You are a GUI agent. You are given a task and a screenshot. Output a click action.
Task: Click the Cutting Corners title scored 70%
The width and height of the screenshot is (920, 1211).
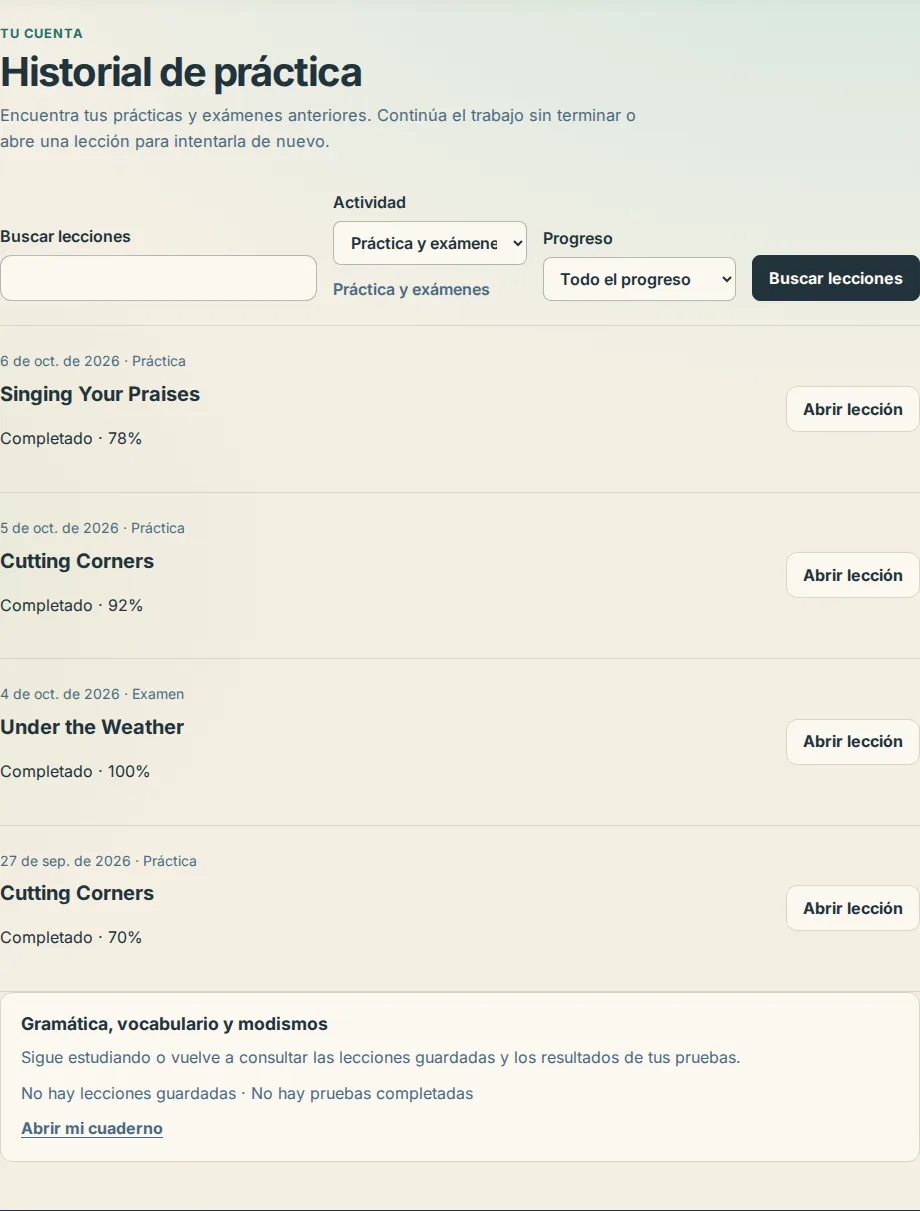point(77,893)
